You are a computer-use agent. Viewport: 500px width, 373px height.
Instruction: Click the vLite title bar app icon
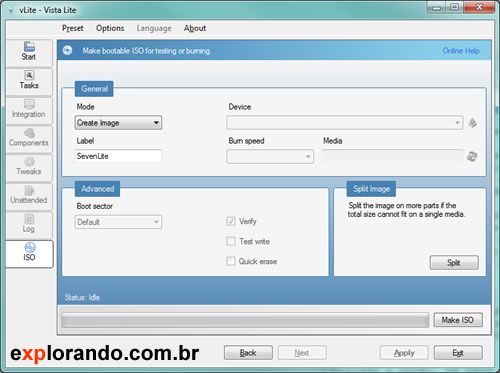click(x=11, y=11)
